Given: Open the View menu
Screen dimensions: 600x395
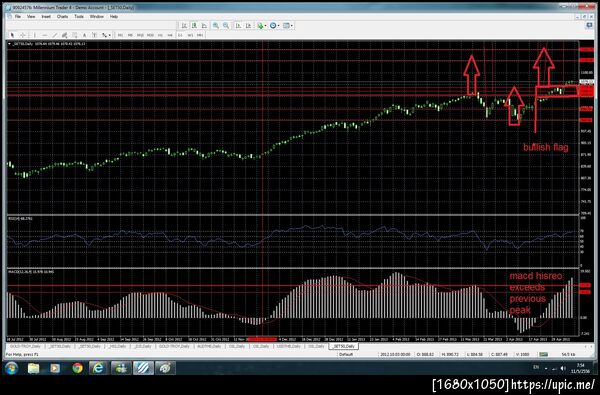Looking at the screenshot, I should [31, 17].
